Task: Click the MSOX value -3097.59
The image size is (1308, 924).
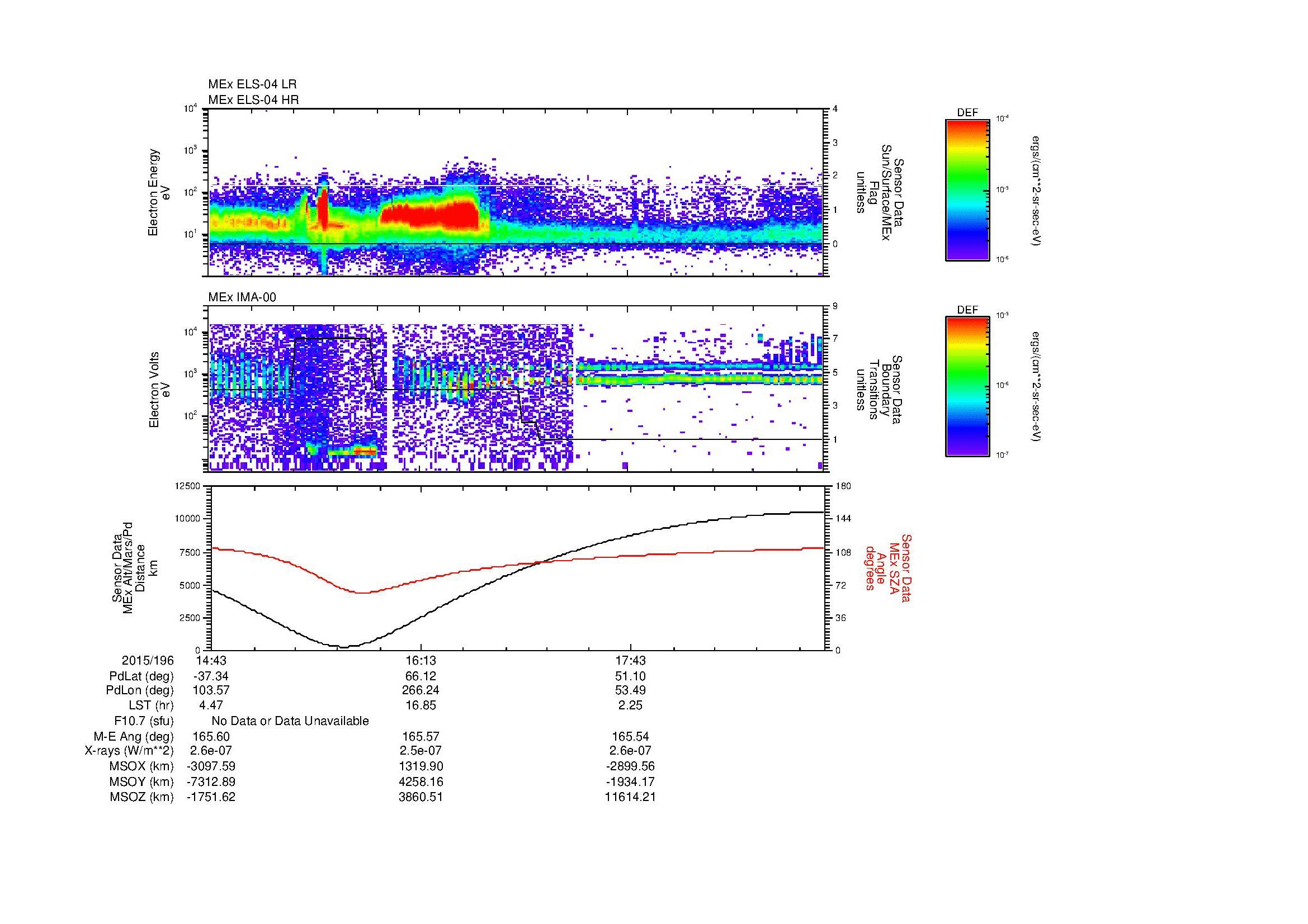Action: pos(211,766)
